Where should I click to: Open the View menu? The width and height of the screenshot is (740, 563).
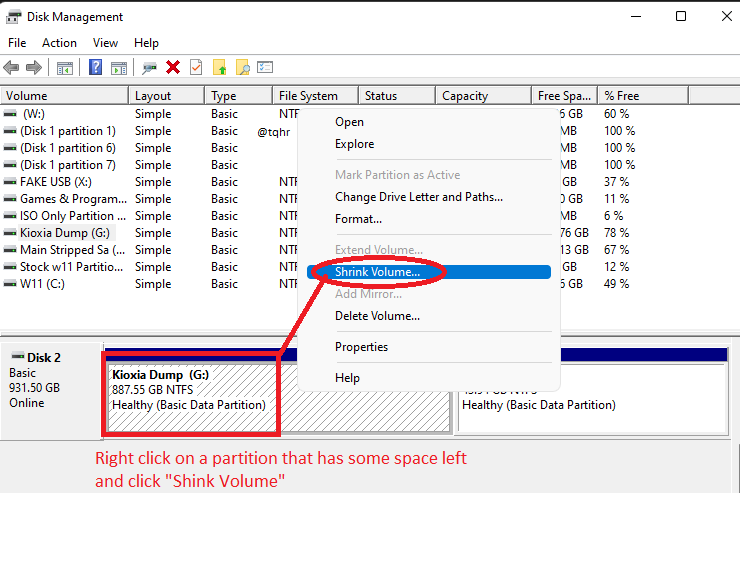tap(105, 43)
